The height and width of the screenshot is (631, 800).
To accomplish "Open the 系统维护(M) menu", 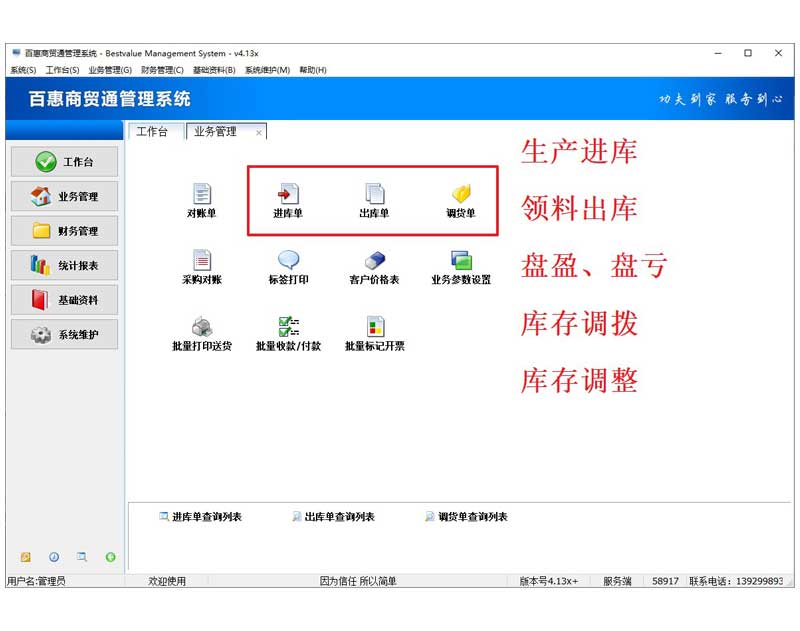I will pos(267,70).
